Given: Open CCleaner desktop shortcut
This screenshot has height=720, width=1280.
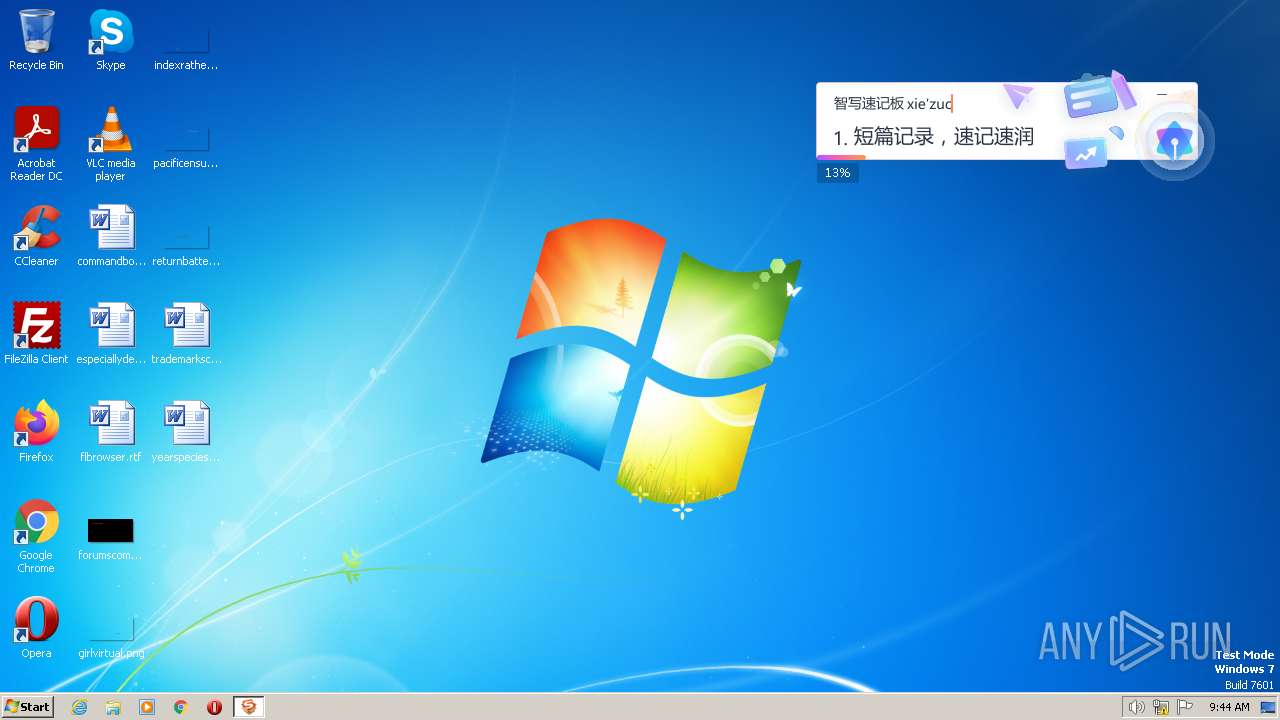Looking at the screenshot, I should click(x=36, y=236).
